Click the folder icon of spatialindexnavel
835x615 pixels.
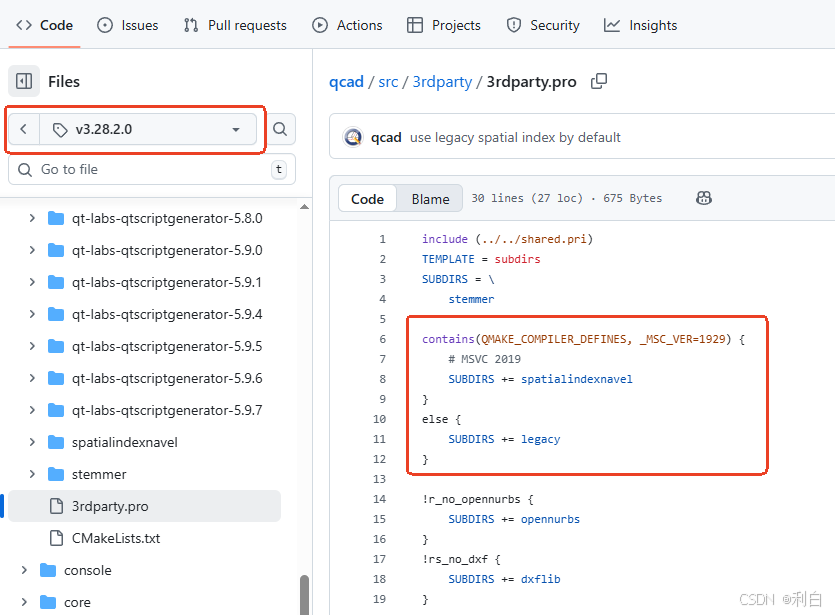click(56, 442)
